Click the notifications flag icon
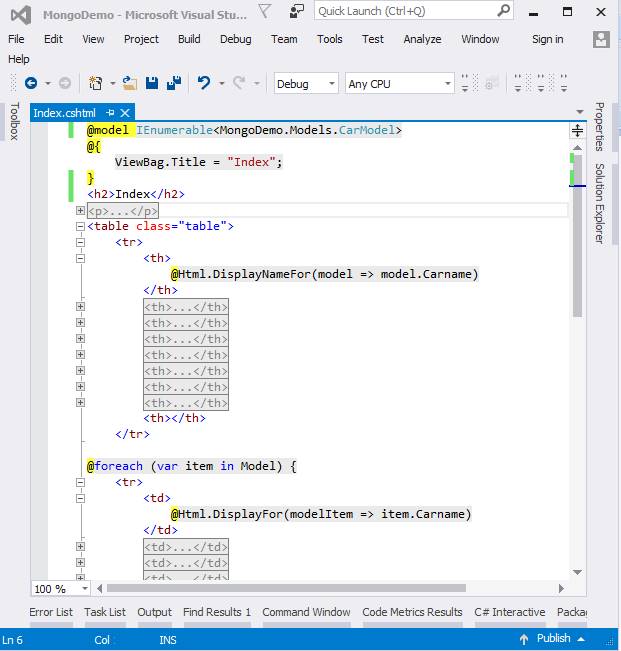The height and width of the screenshot is (651, 621). 264,11
